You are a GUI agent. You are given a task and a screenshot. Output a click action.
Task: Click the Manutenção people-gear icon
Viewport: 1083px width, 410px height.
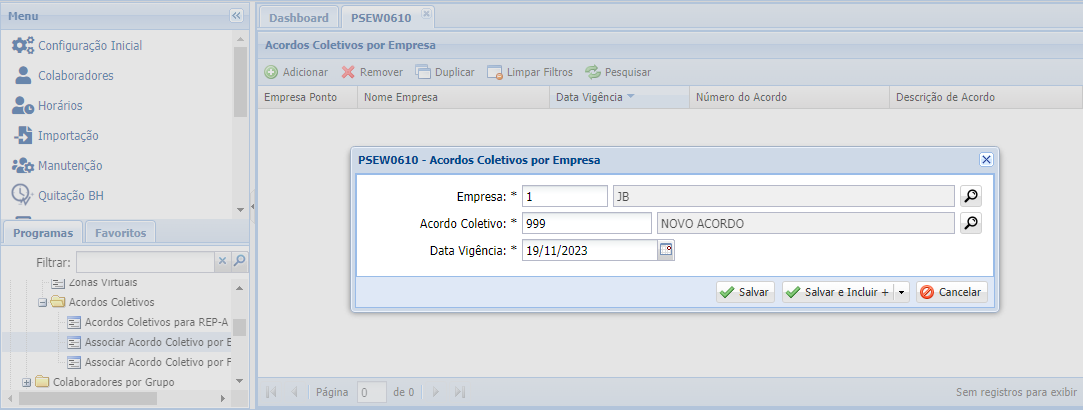pos(23,166)
